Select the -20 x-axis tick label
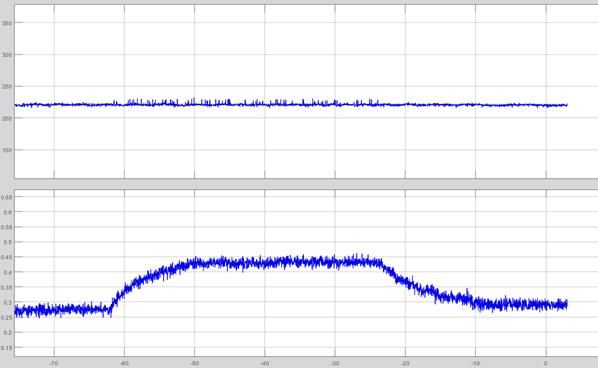Screen dimensions: 598x368 [405, 363]
